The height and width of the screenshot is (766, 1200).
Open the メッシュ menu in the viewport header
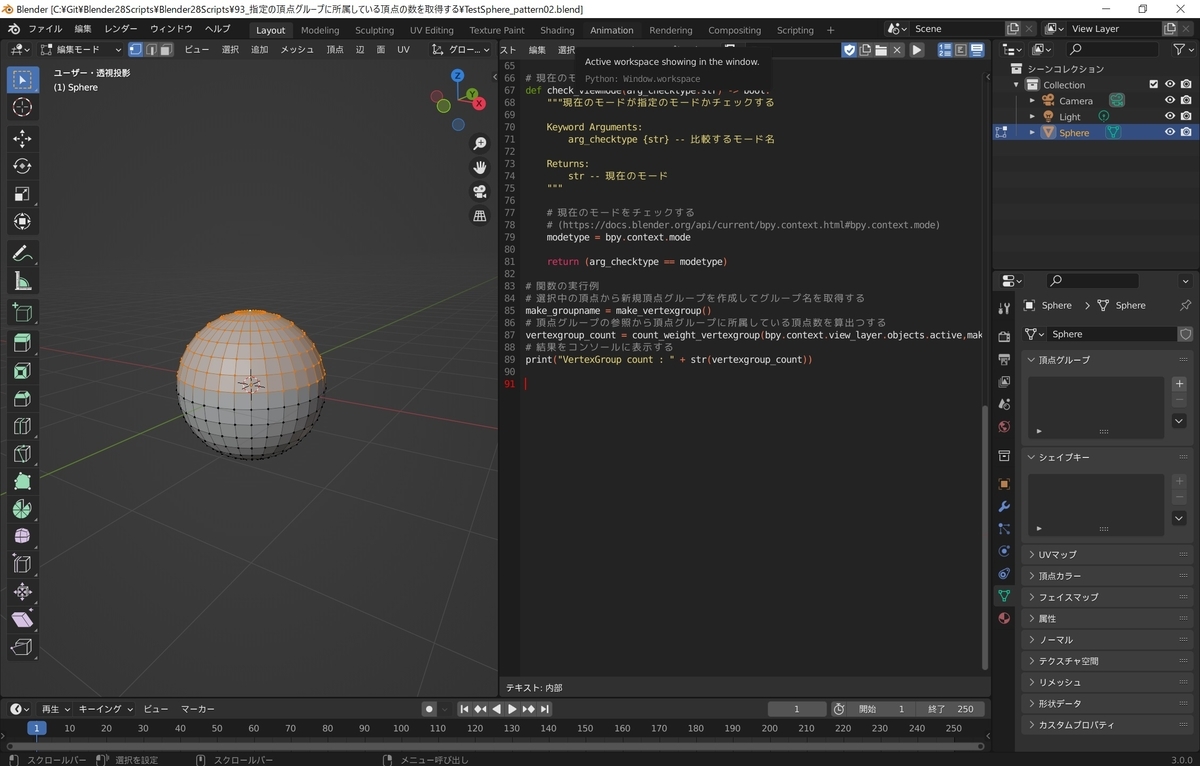[x=297, y=49]
